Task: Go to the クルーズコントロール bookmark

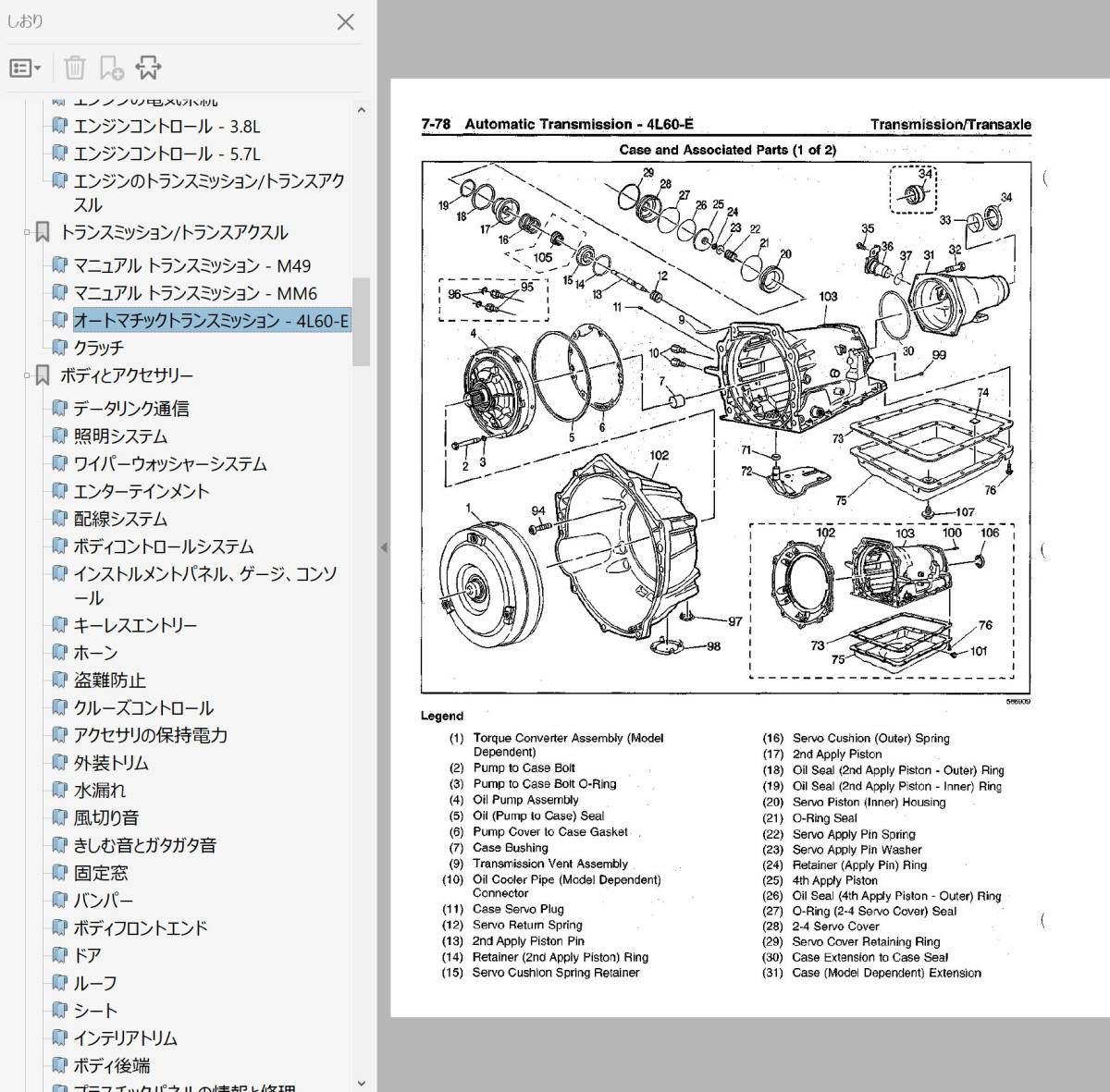Action: pos(143,708)
